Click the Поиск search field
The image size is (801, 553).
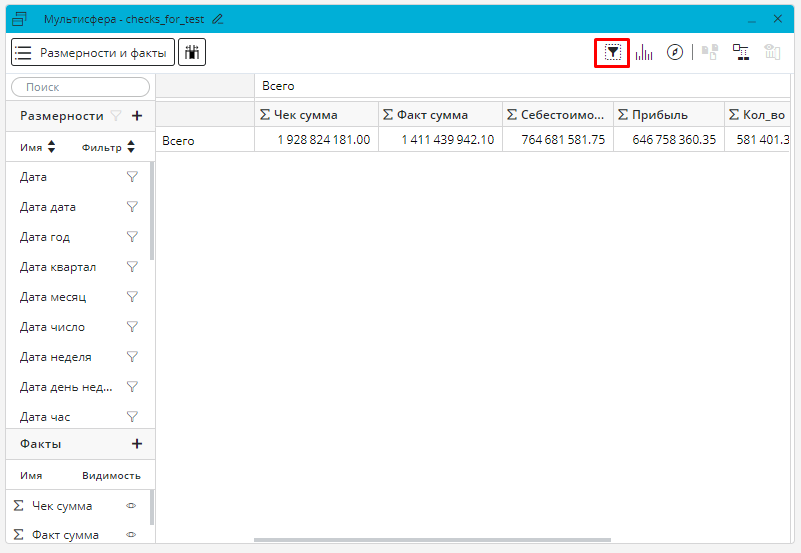[80, 87]
